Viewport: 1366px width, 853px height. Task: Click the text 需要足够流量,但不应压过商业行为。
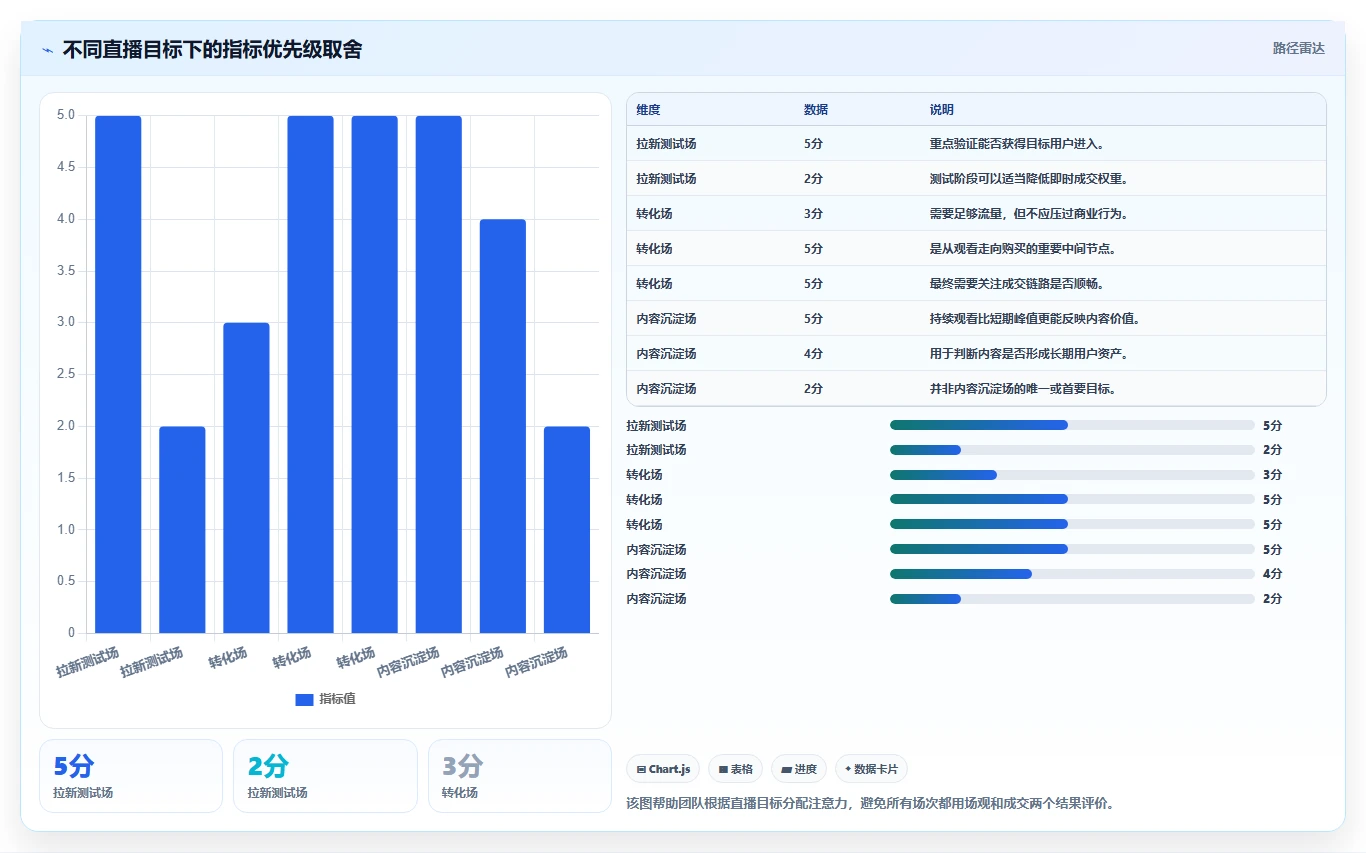pyautogui.click(x=1029, y=214)
